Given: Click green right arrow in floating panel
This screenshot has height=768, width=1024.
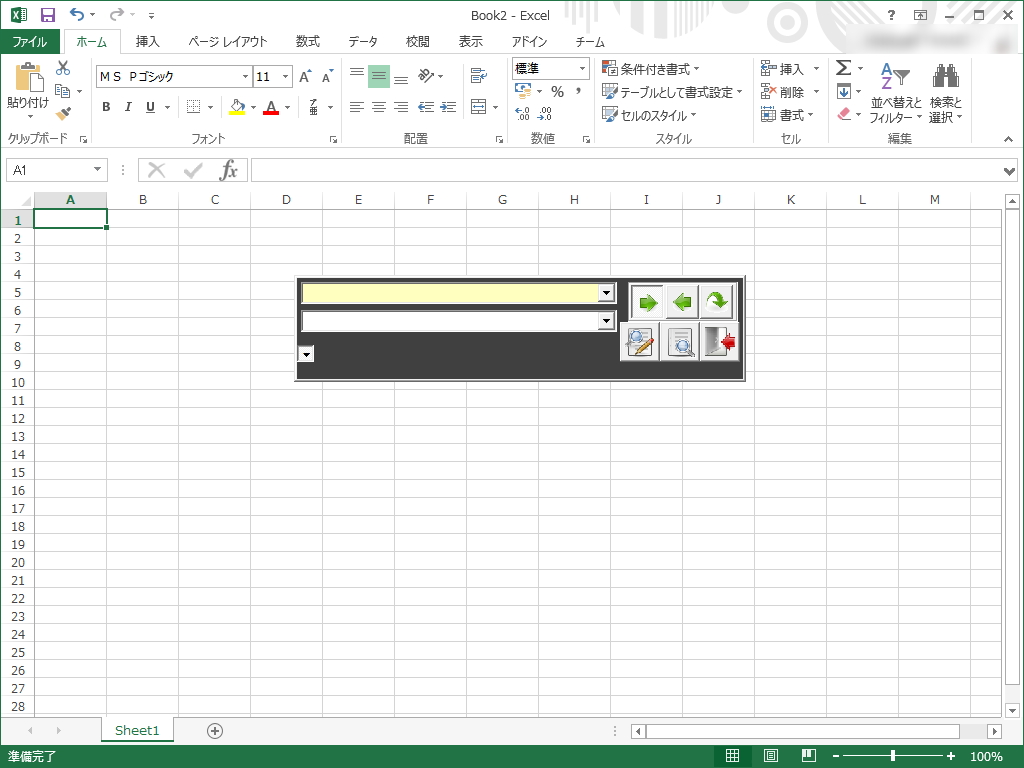Looking at the screenshot, I should 647,302.
